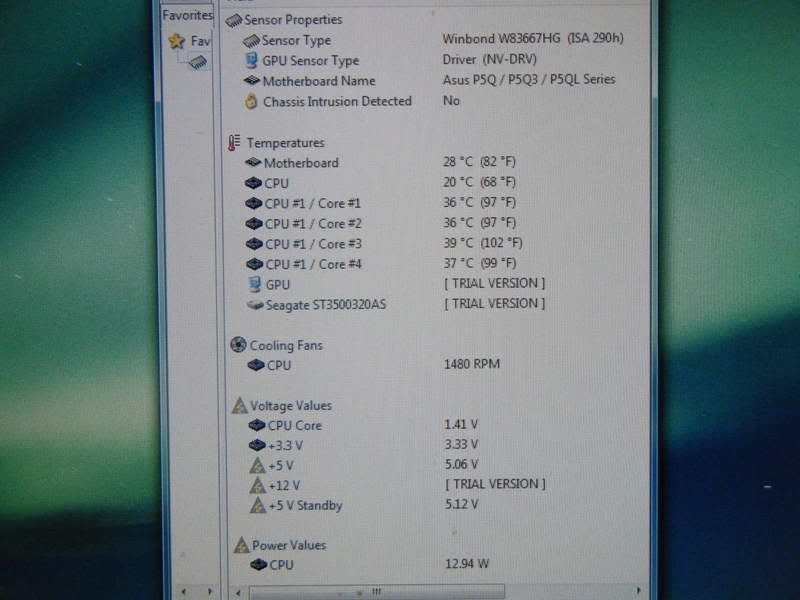Image resolution: width=800 pixels, height=600 pixels.
Task: Click the Motherboard temperature row icon
Action: [x=253, y=163]
